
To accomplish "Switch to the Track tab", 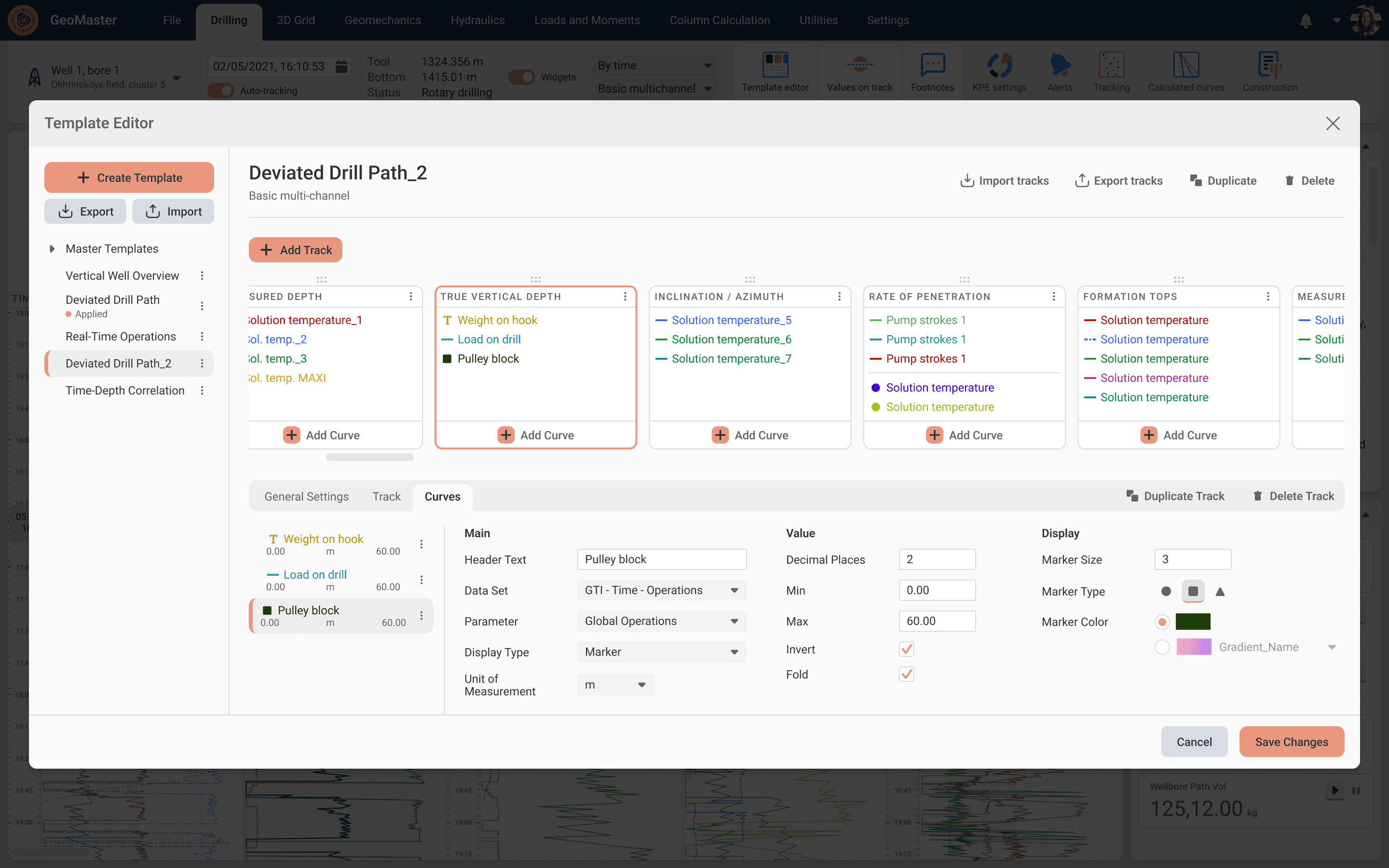I will (x=386, y=497).
